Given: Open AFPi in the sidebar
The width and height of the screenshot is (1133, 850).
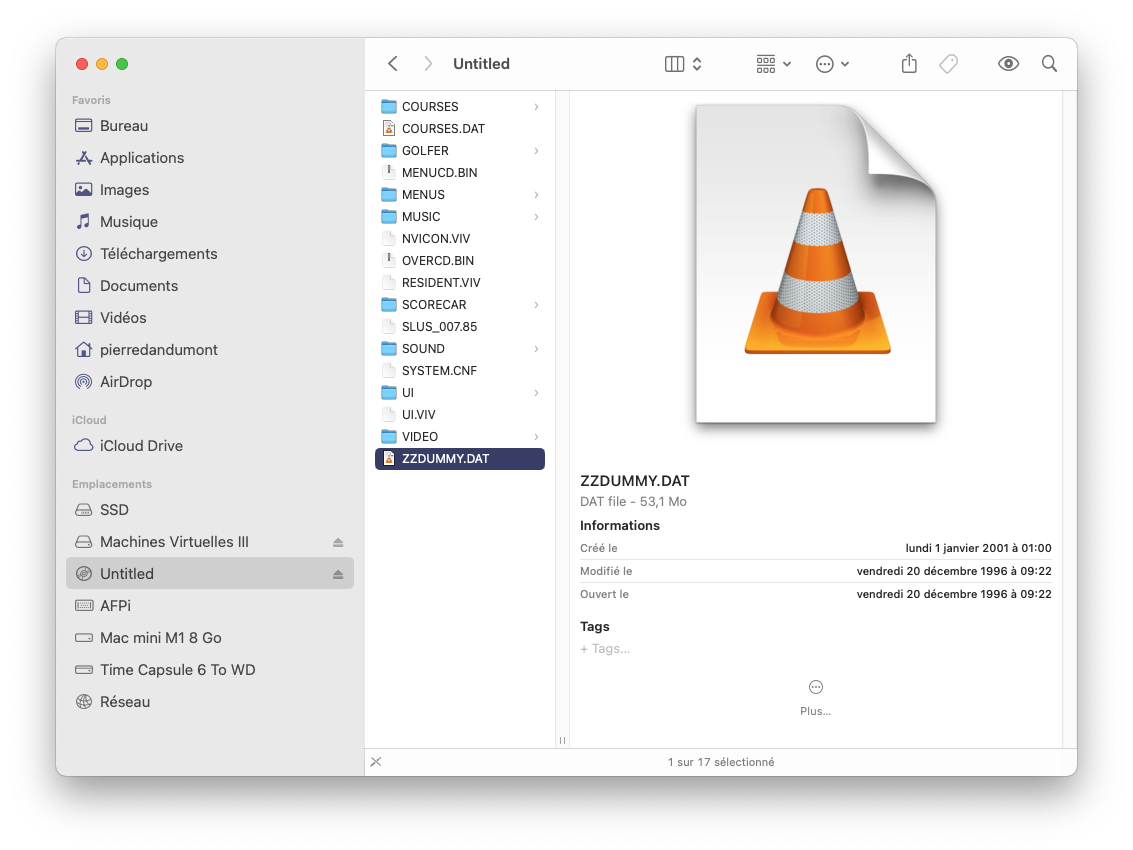Looking at the screenshot, I should tap(210, 606).
